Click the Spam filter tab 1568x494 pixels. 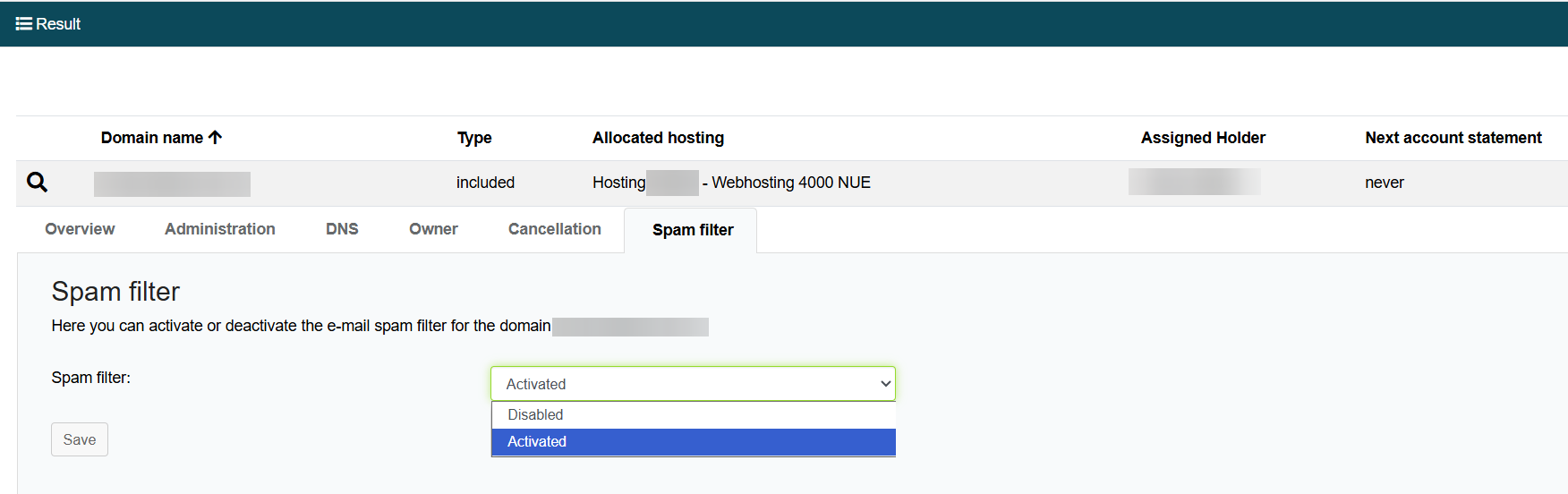(693, 230)
